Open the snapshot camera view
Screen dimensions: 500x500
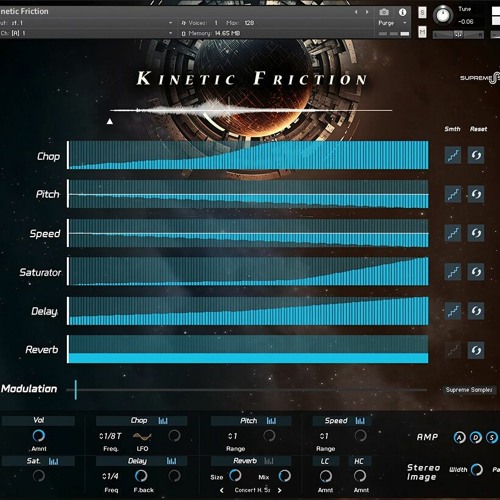pos(384,12)
